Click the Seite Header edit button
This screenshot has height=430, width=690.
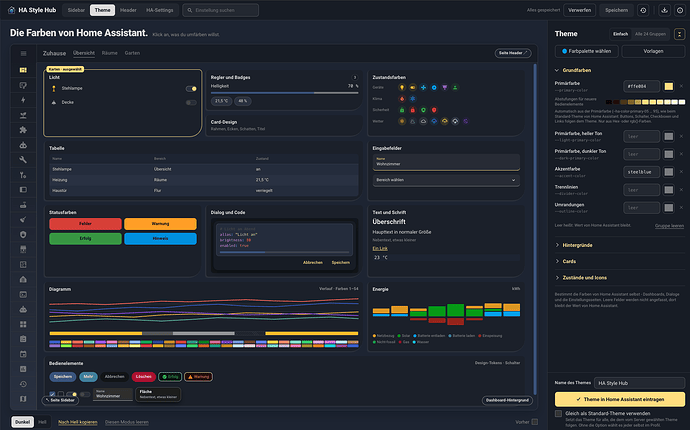coord(513,53)
